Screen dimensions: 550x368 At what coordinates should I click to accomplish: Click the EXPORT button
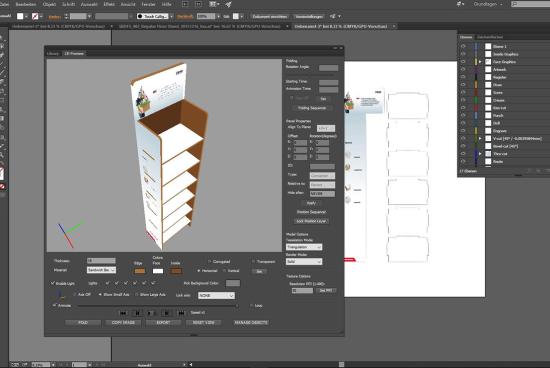coord(163,322)
